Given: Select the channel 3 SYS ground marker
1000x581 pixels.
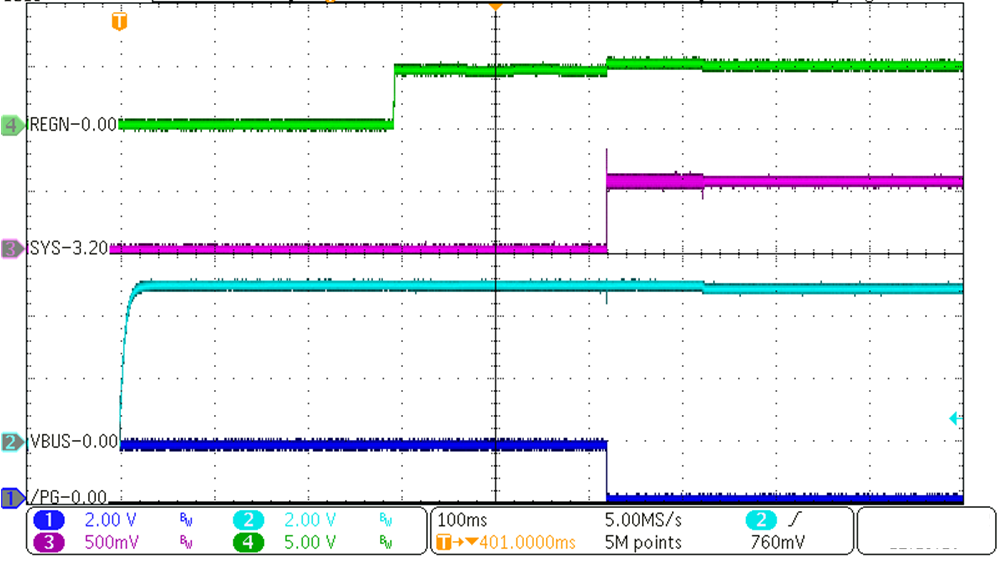Looking at the screenshot, I should coord(12,248).
